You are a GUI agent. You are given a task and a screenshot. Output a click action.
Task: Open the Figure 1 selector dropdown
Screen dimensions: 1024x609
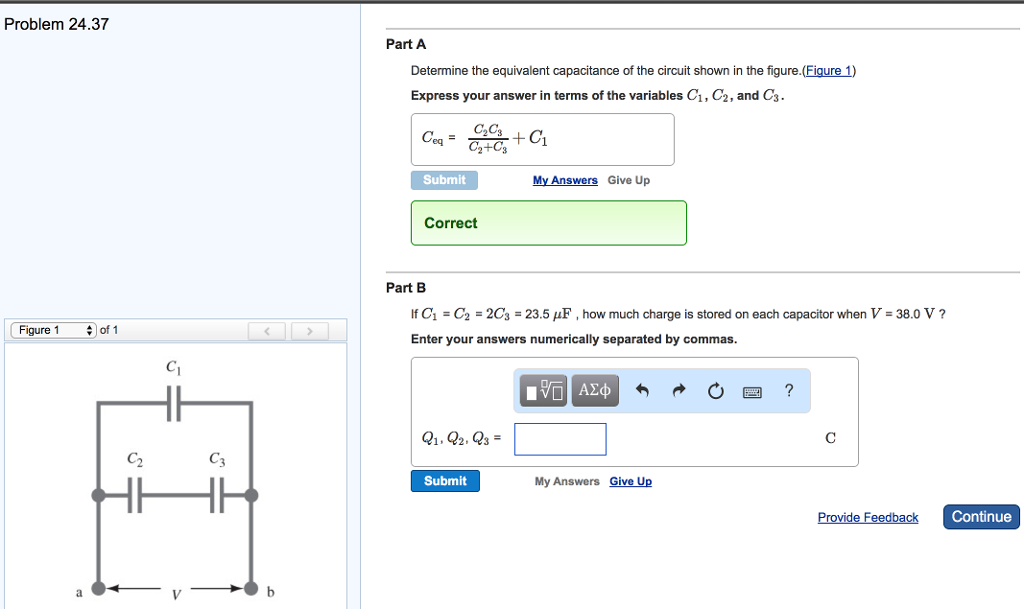52,329
